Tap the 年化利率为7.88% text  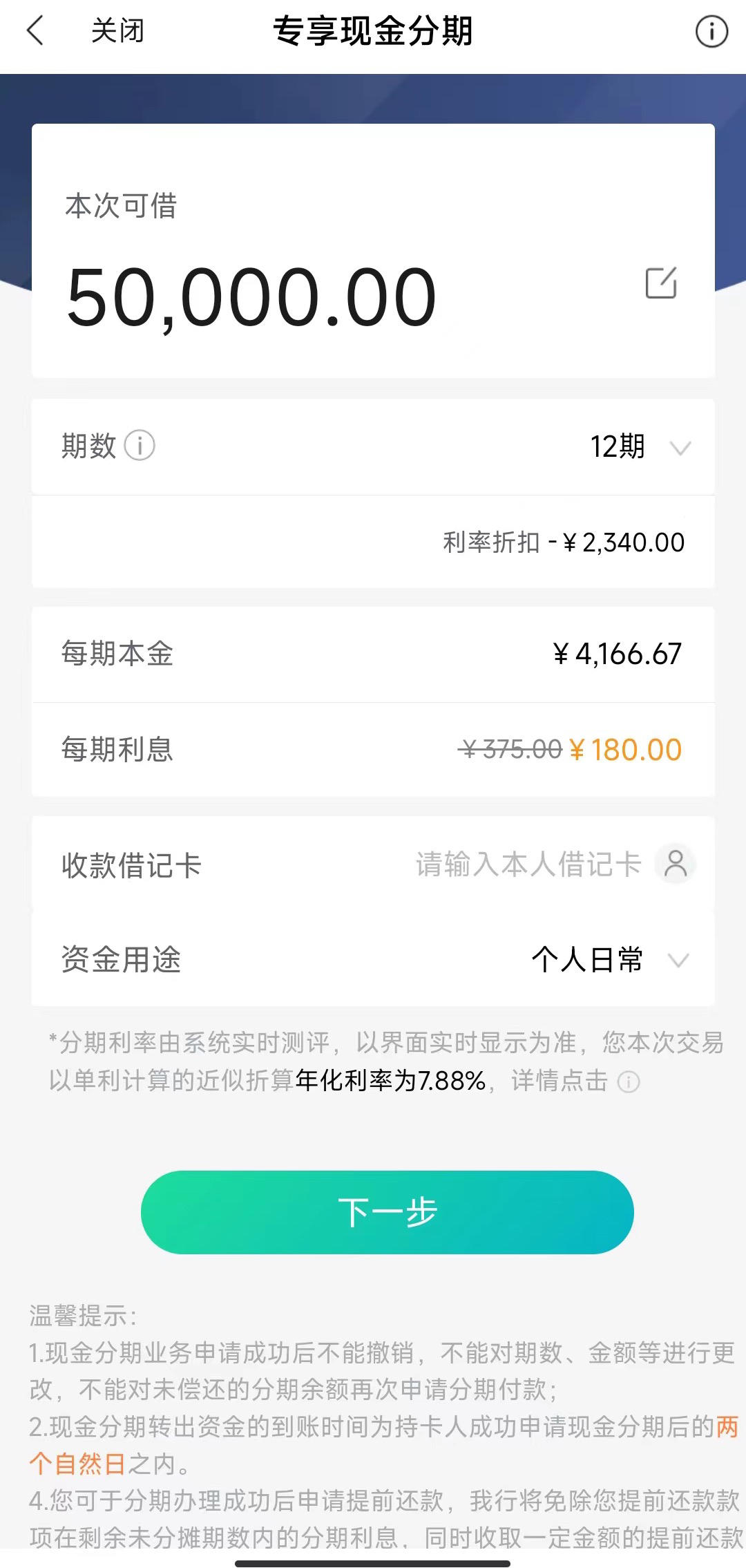pos(390,1081)
